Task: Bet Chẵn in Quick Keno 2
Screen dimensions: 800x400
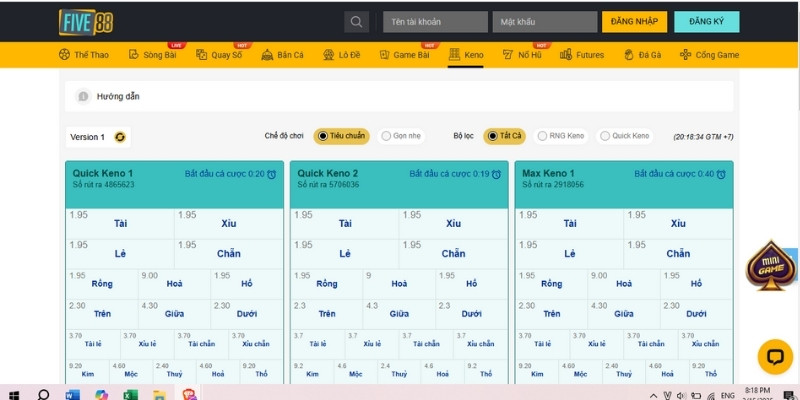Action: 453,254
